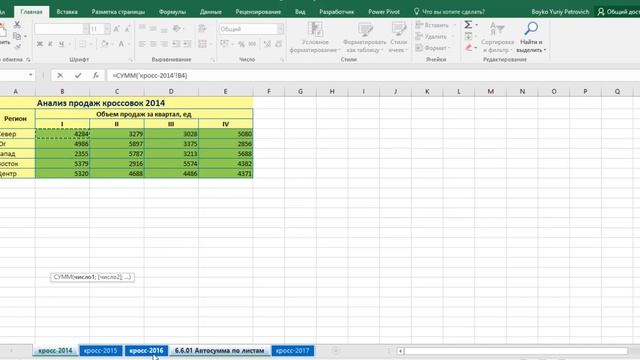Click Удалить cells button
This screenshot has width=640, height=360.
(435, 37)
